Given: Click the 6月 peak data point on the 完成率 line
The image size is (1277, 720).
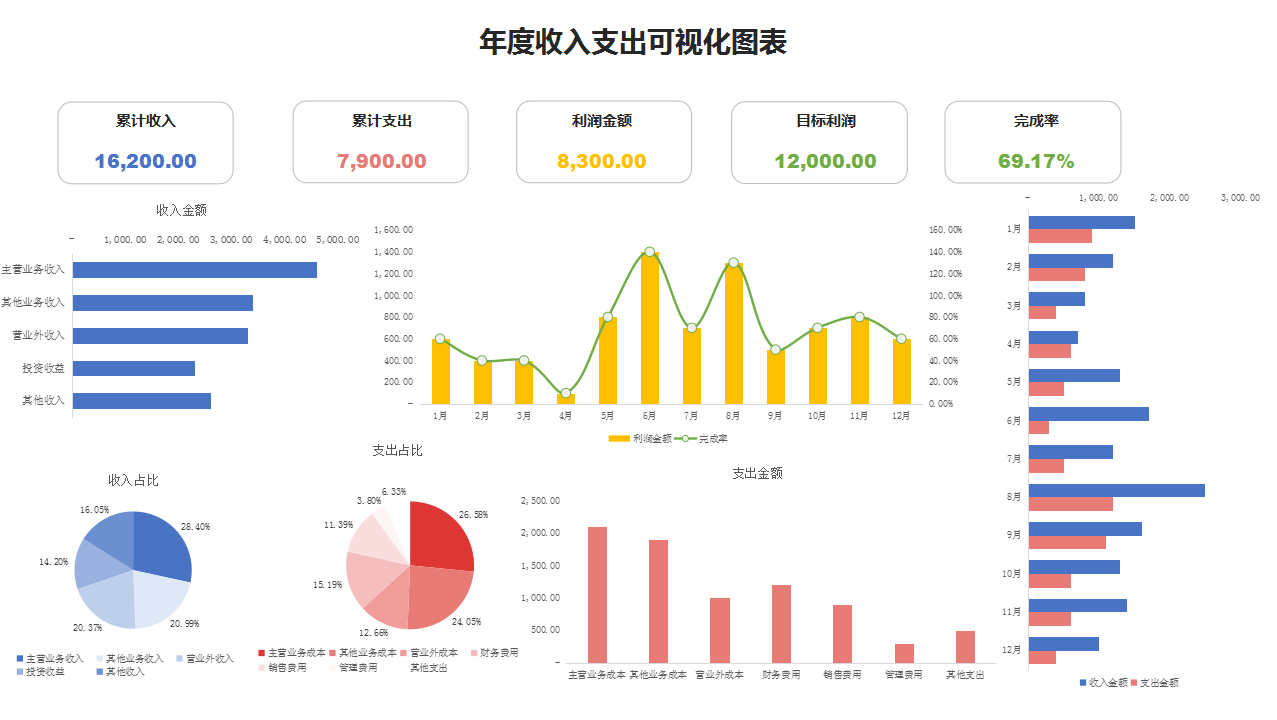Looking at the screenshot, I should (648, 252).
